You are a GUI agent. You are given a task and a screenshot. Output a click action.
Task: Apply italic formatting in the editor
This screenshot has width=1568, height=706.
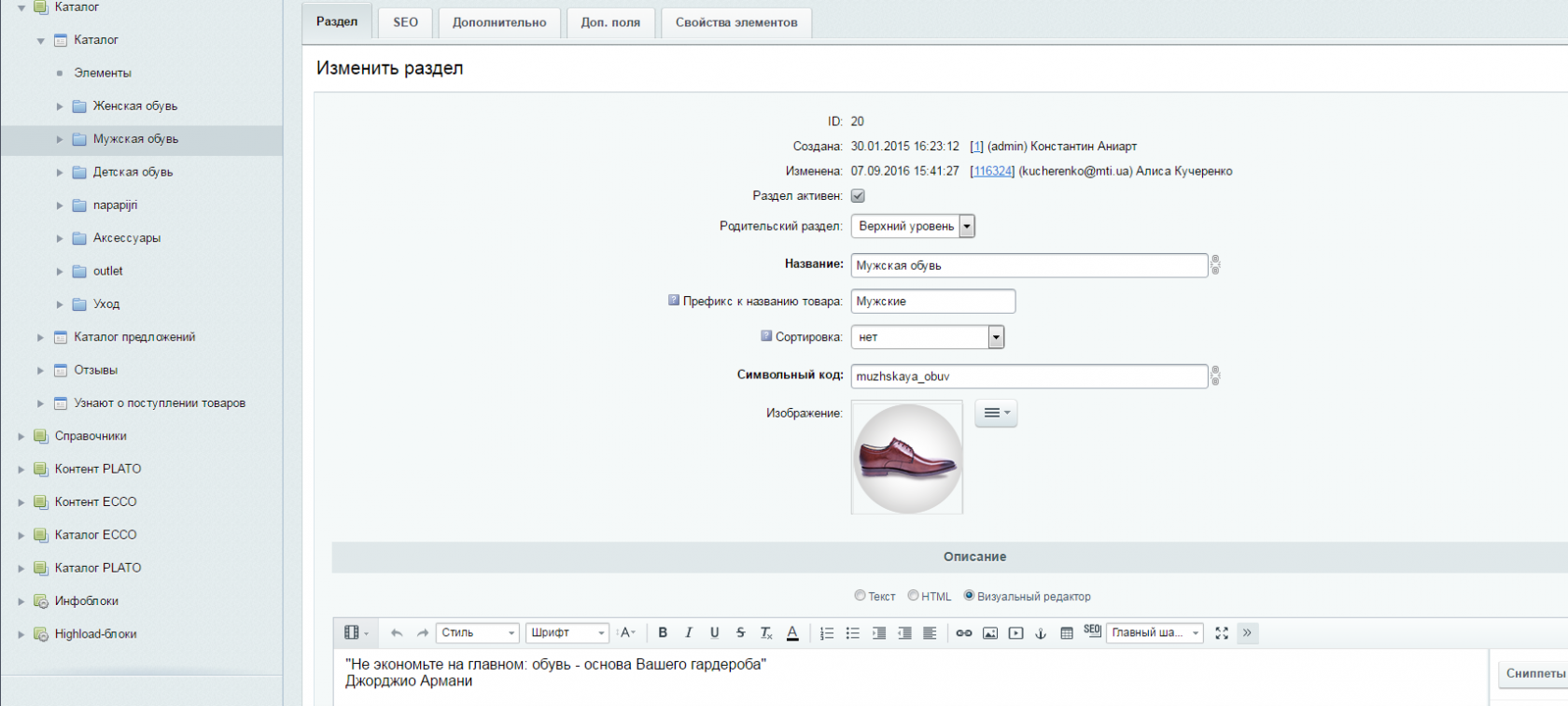pos(689,633)
